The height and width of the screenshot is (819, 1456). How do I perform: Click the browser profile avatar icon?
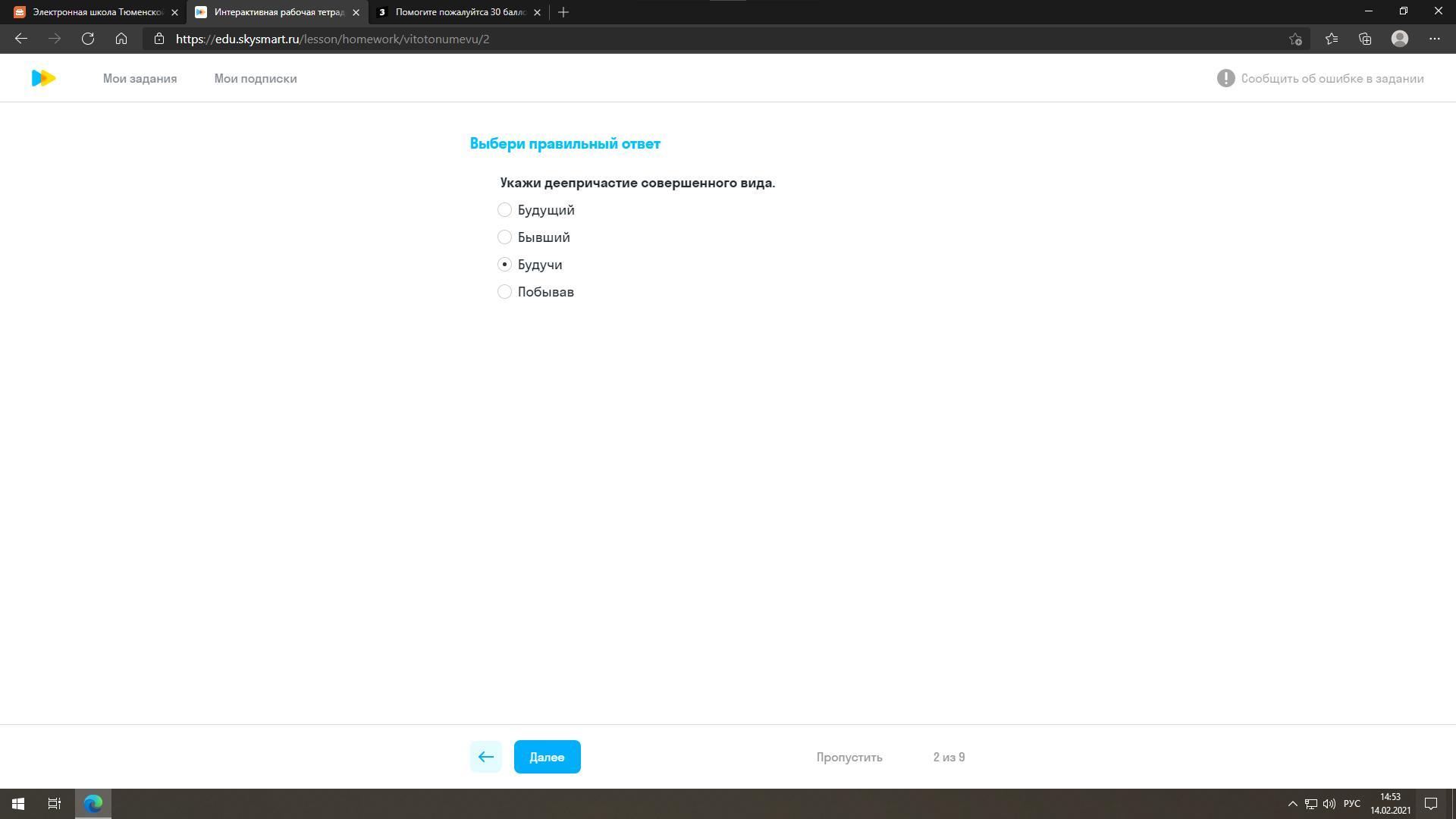click(1399, 39)
